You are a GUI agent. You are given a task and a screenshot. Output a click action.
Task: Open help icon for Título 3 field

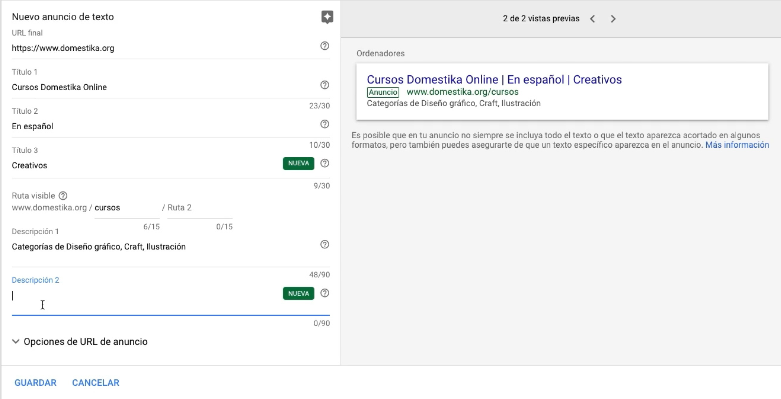click(324, 163)
